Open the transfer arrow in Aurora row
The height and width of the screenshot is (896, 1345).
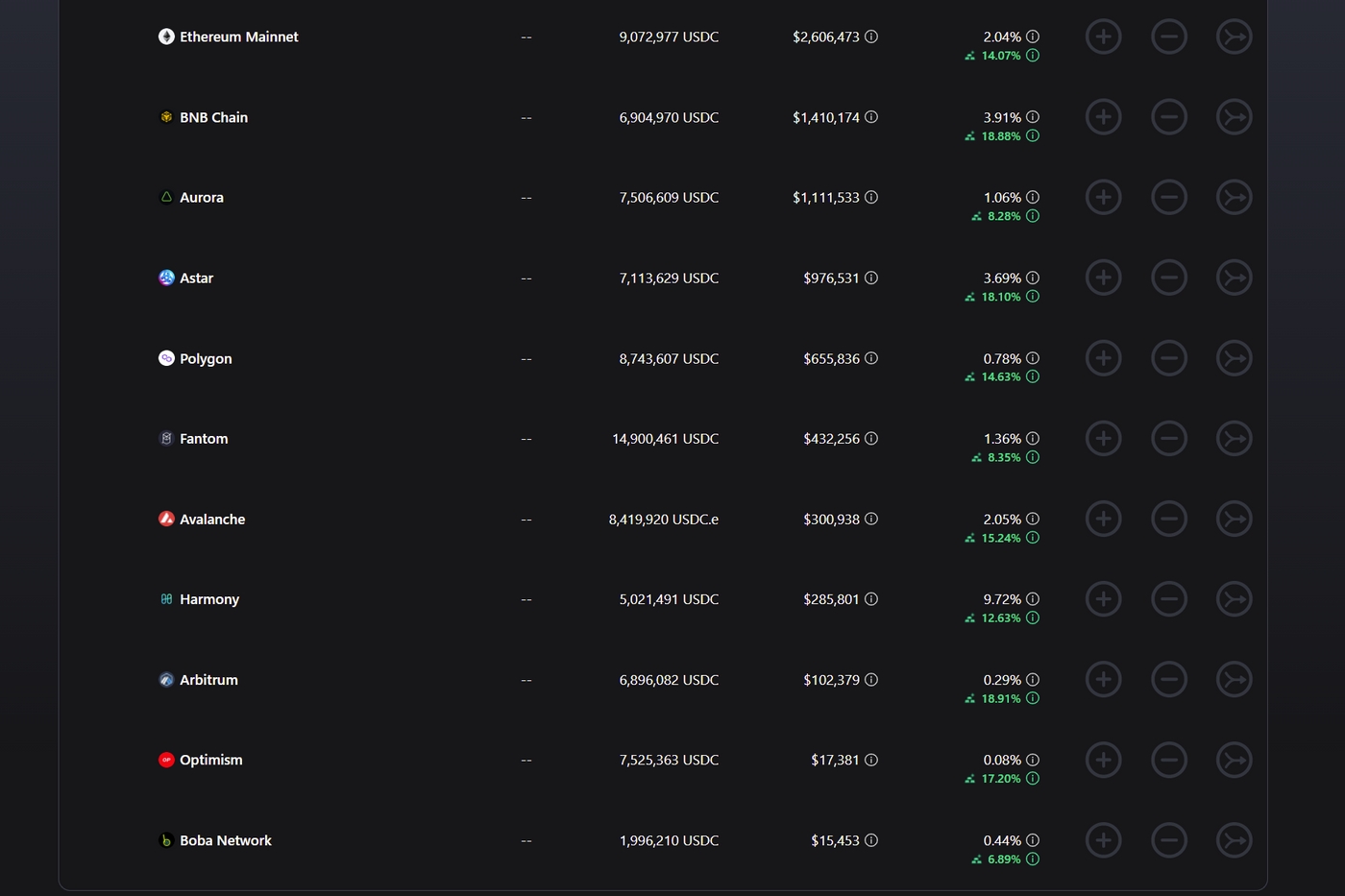click(1234, 197)
